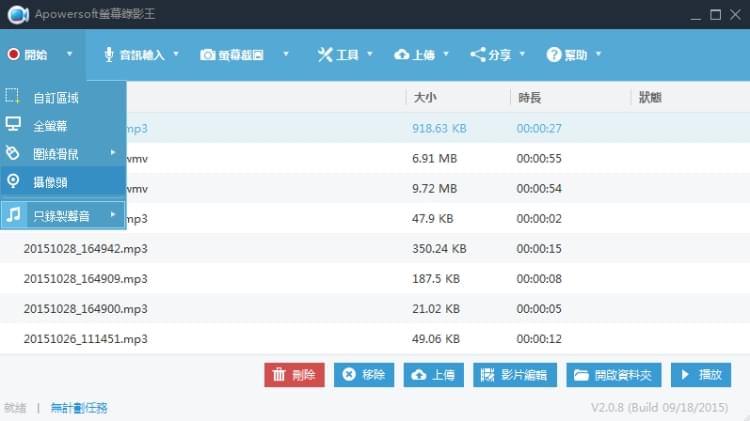This screenshot has width=750, height=421.
Task: Choose 全螢幕 recording mode
Action: (x=50, y=126)
